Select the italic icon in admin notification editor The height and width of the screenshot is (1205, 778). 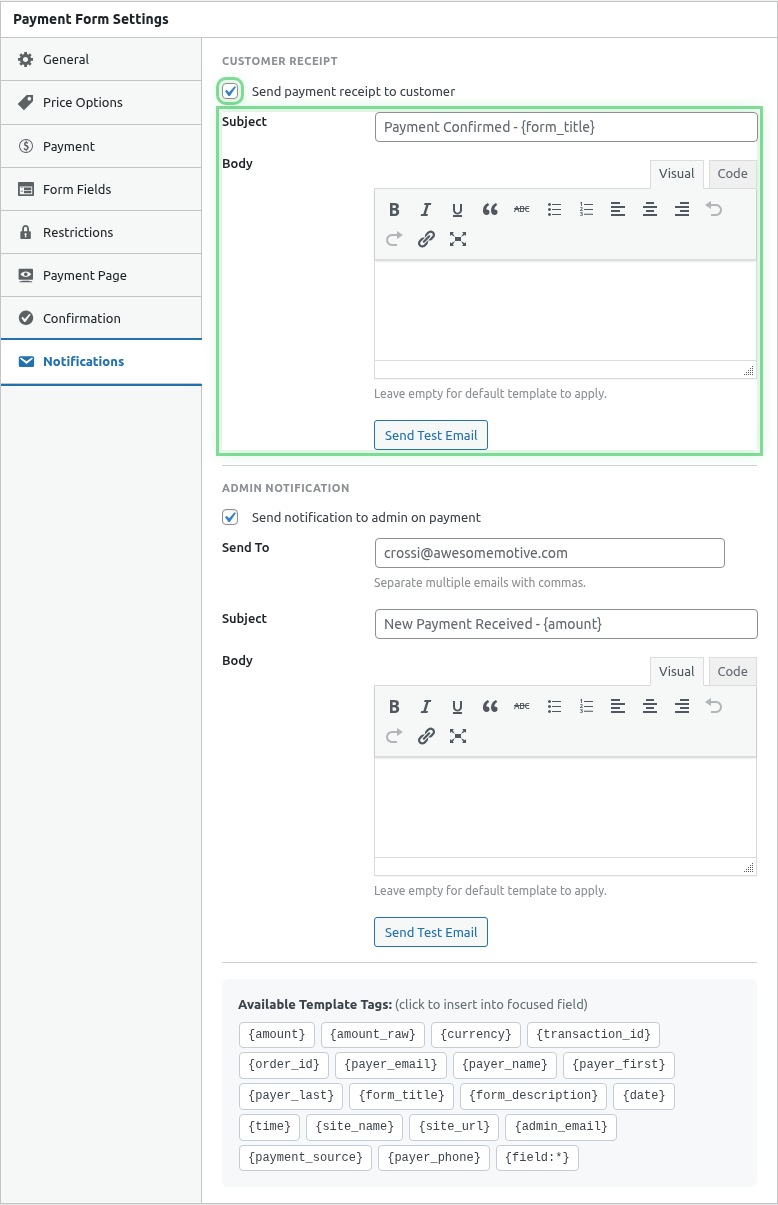[426, 706]
